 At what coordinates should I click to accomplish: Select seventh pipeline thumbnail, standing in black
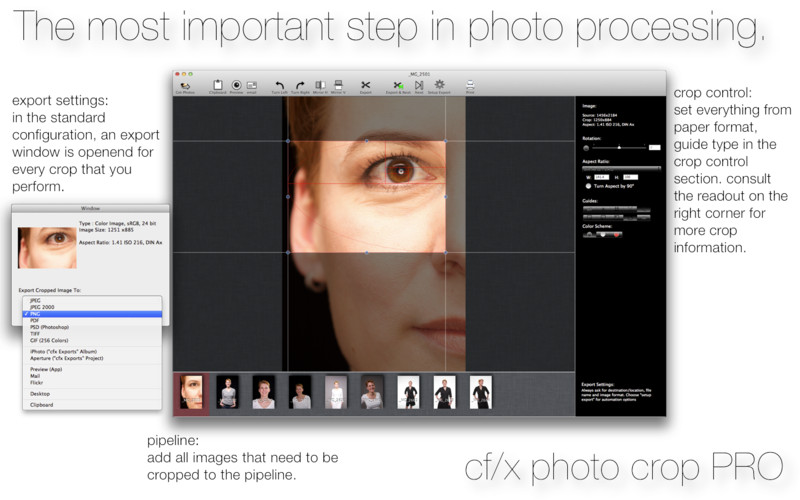409,392
